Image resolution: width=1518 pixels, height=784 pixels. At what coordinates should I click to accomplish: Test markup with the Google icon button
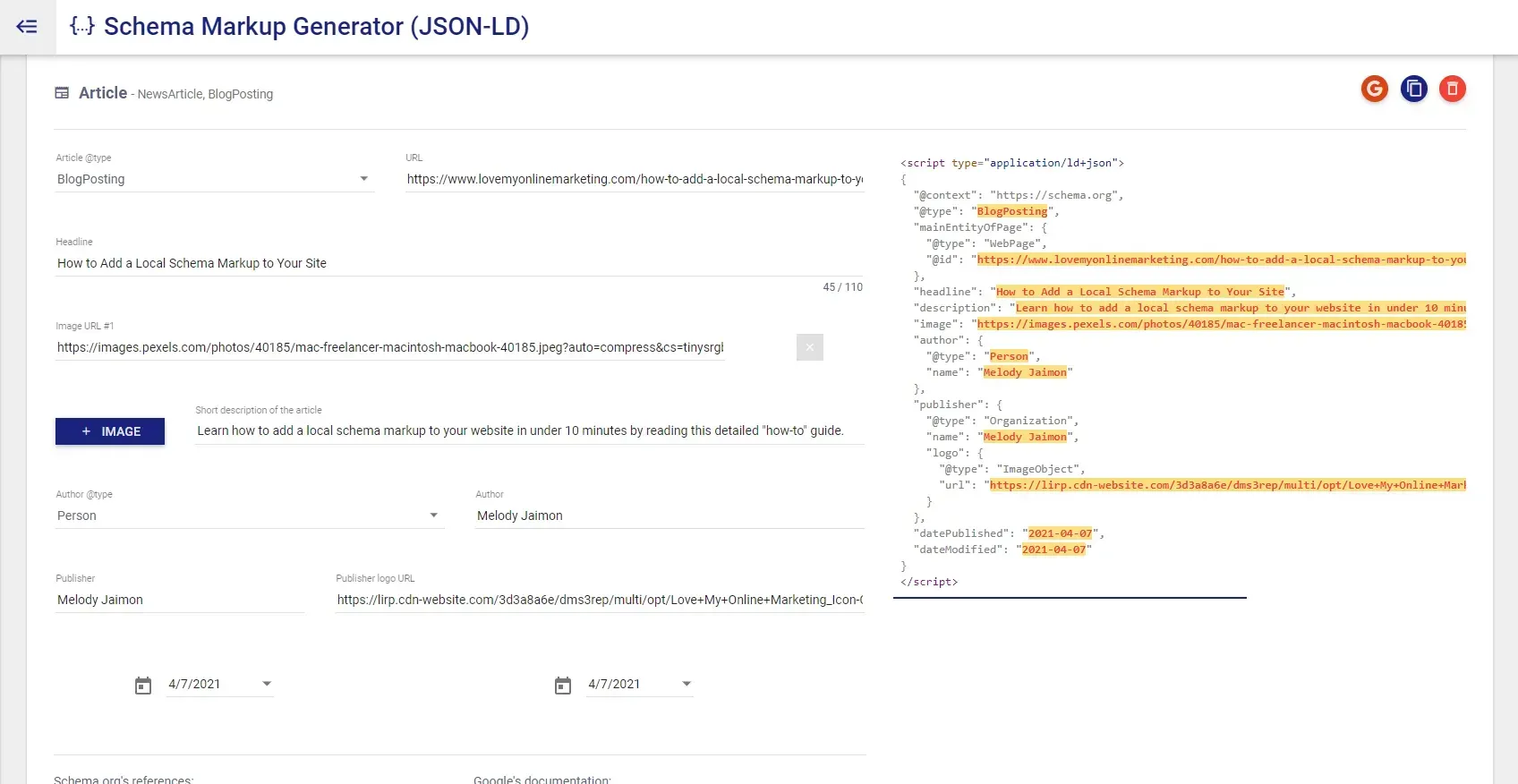pyautogui.click(x=1375, y=89)
